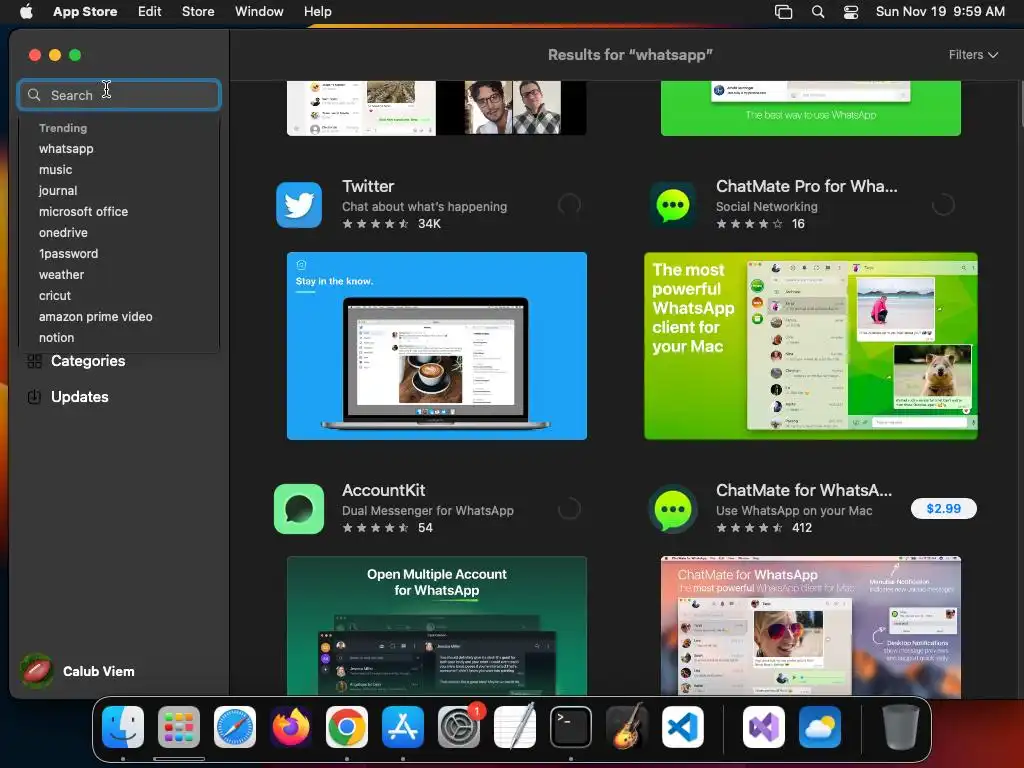Open Spotlight search in menu bar
The image size is (1024, 768).
pyautogui.click(x=818, y=12)
